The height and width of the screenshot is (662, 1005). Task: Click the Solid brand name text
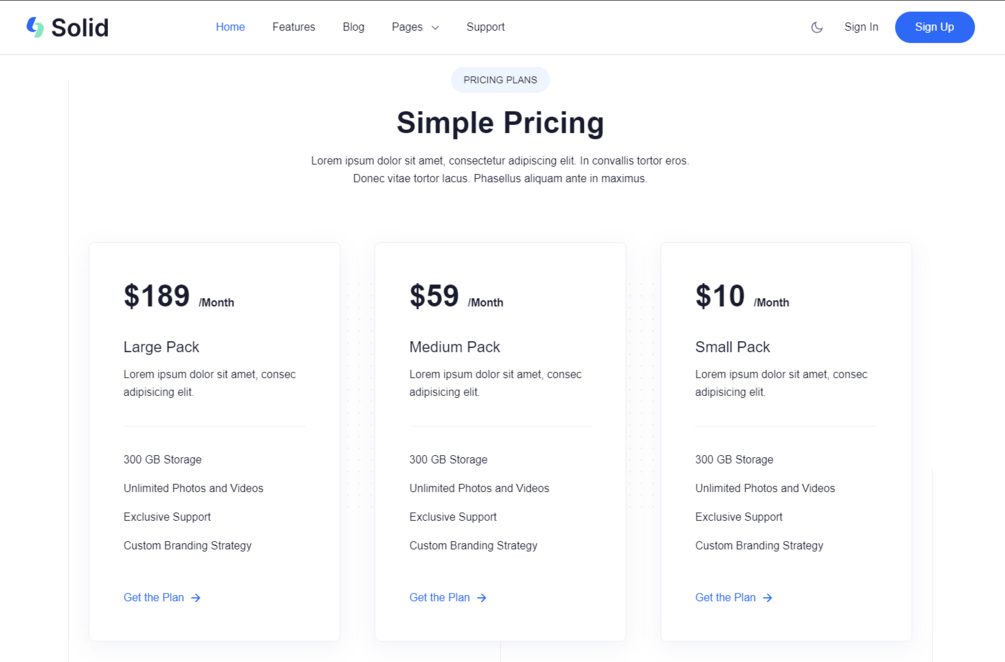[x=80, y=27]
